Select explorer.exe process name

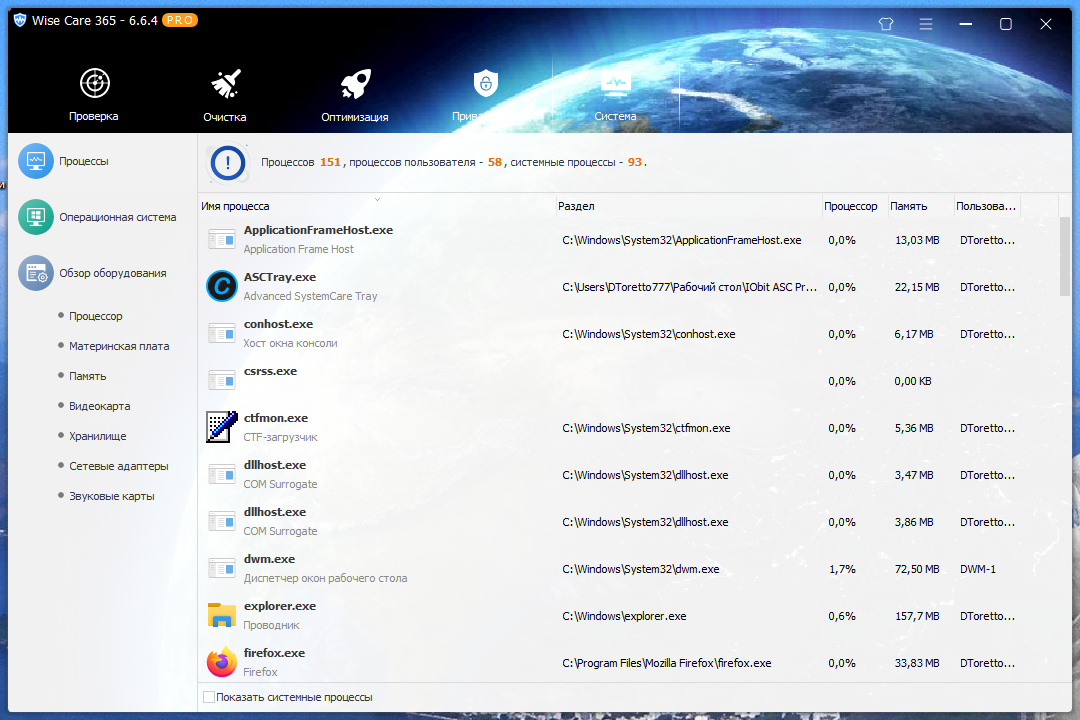tap(280, 606)
